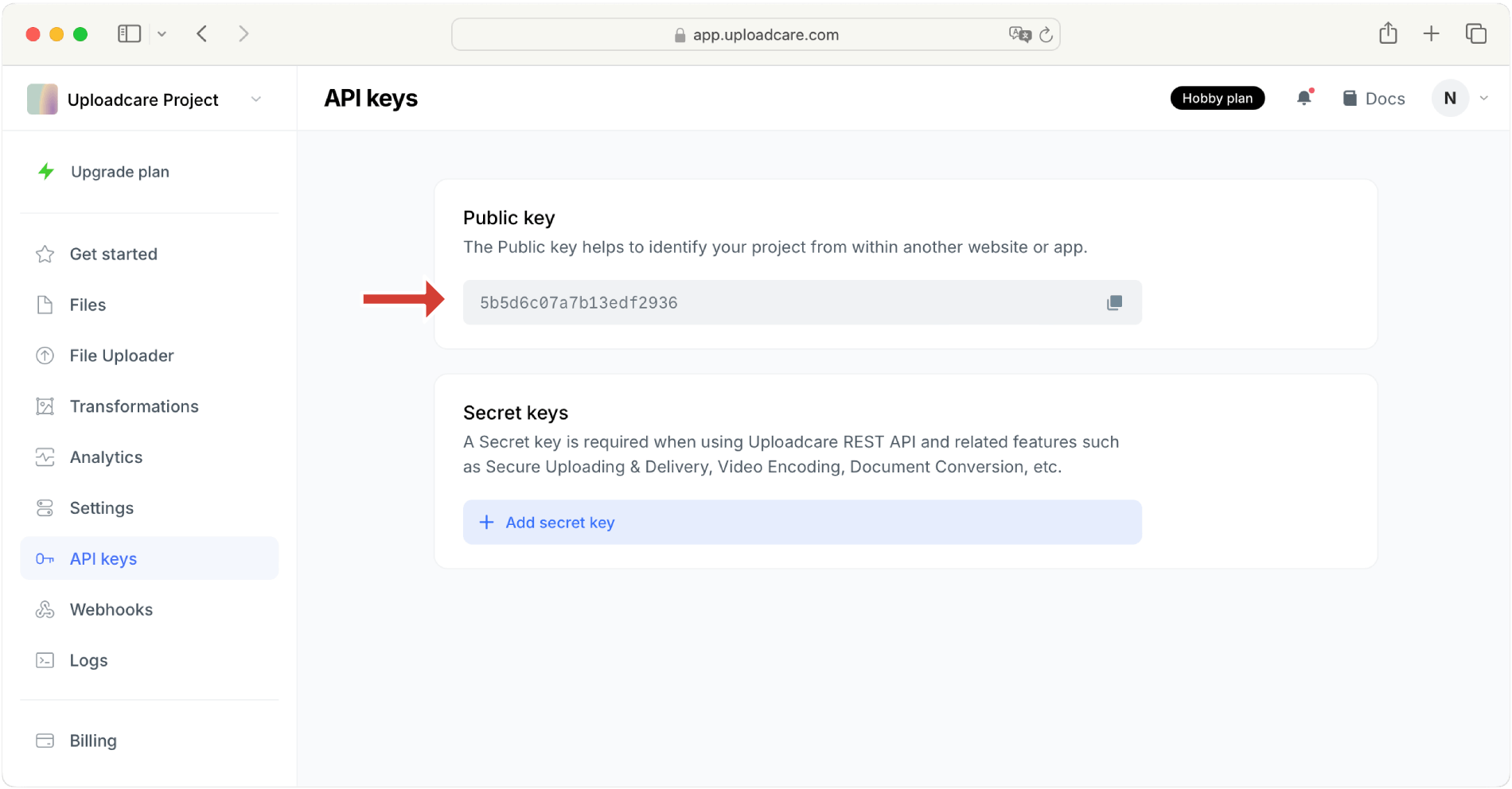
Task: Click the File Uploader sidebar icon
Action: coord(45,356)
